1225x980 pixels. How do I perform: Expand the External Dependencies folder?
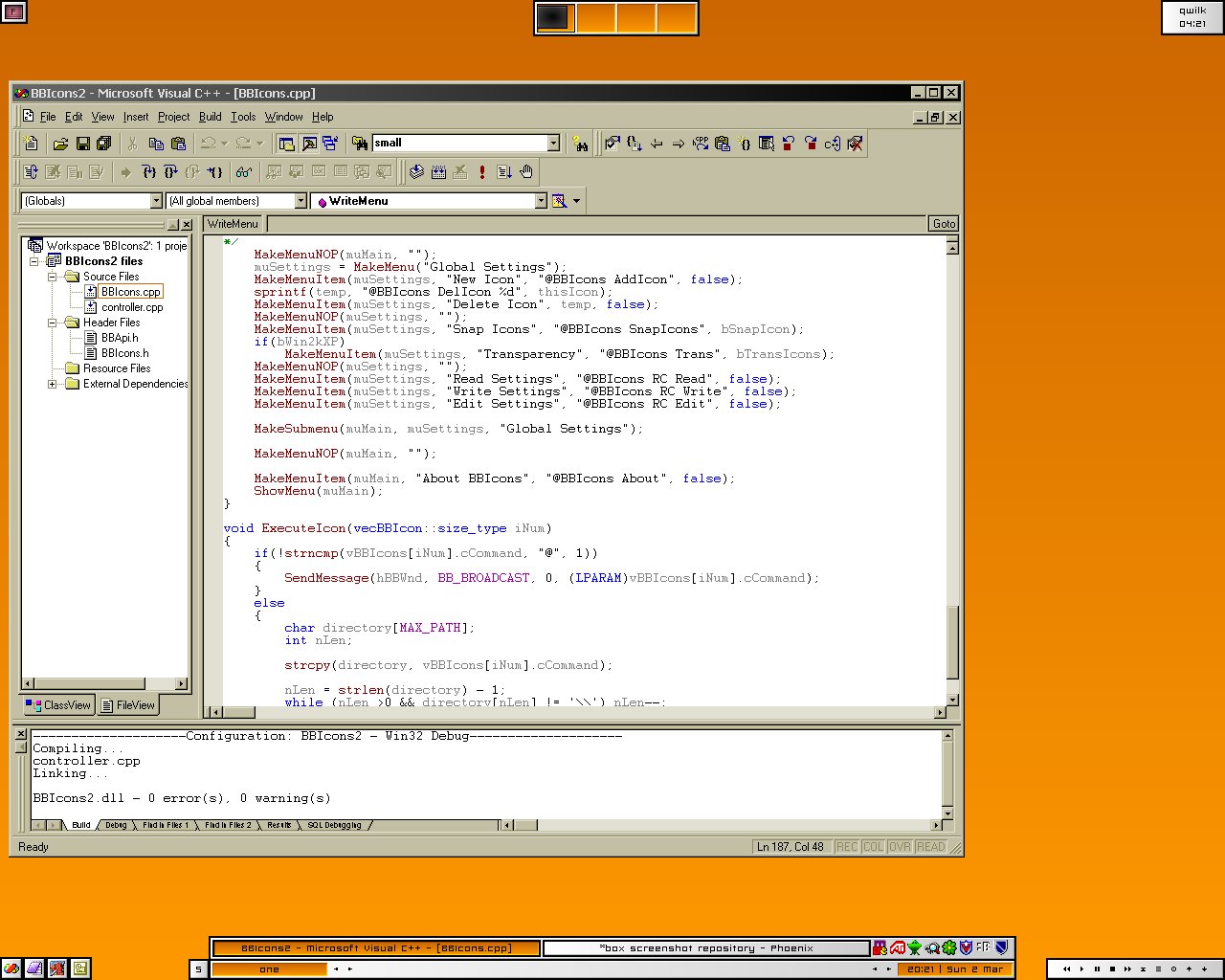[53, 384]
